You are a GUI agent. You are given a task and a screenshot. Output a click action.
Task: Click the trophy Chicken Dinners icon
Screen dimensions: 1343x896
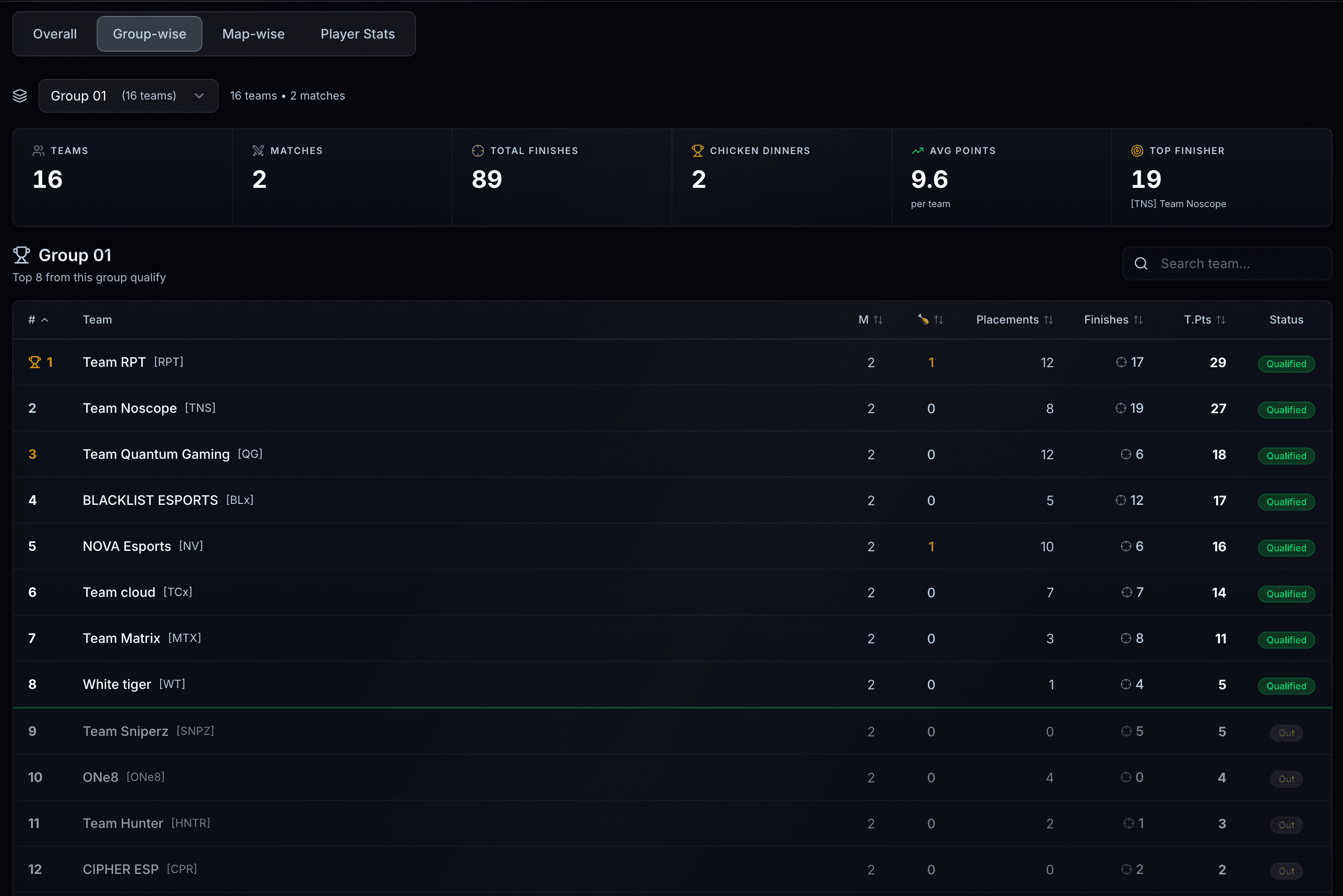697,150
